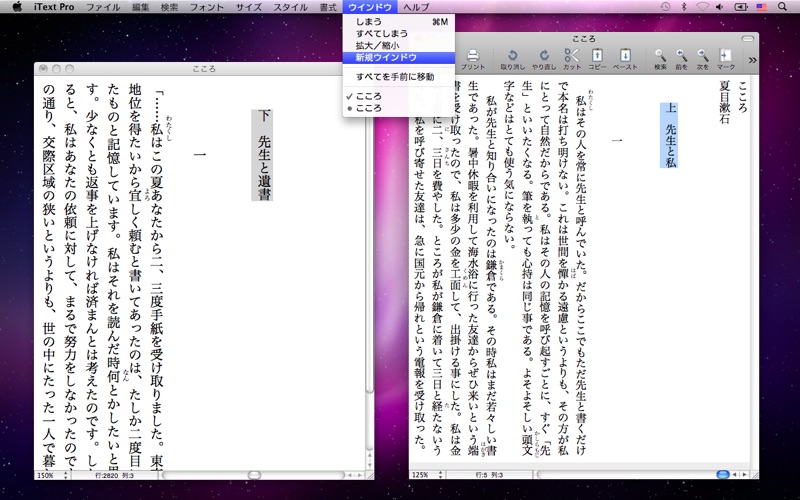Click blue horizontal scroll thumb in right window
This screenshot has height=500, width=800.
coord(722,474)
